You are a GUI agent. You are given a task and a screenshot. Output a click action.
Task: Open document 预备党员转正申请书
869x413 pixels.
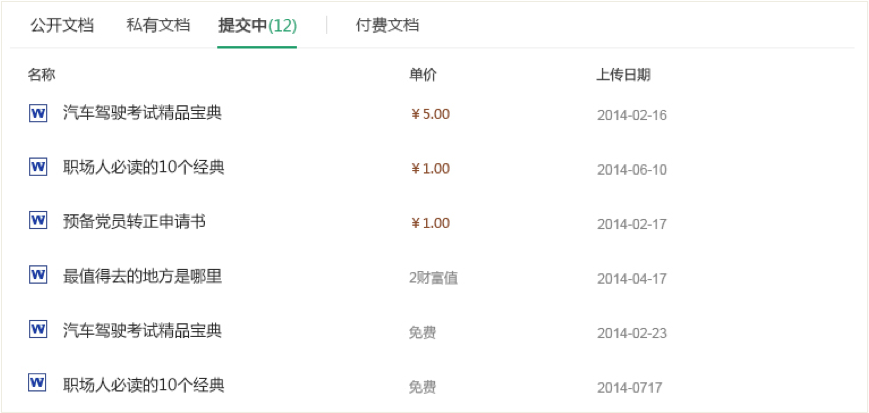pyautogui.click(x=134, y=222)
